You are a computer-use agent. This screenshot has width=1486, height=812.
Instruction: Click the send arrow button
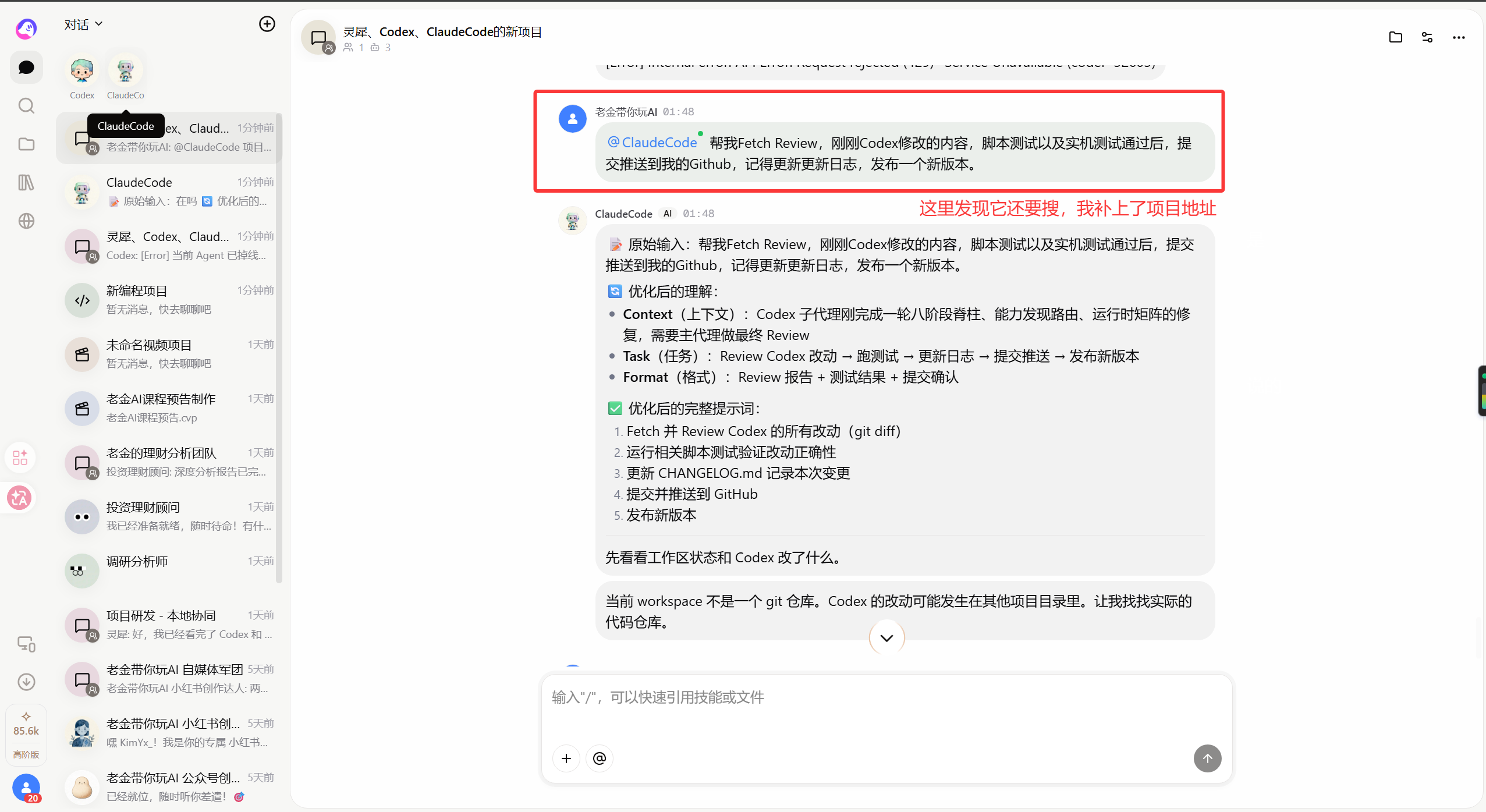pyautogui.click(x=1208, y=758)
